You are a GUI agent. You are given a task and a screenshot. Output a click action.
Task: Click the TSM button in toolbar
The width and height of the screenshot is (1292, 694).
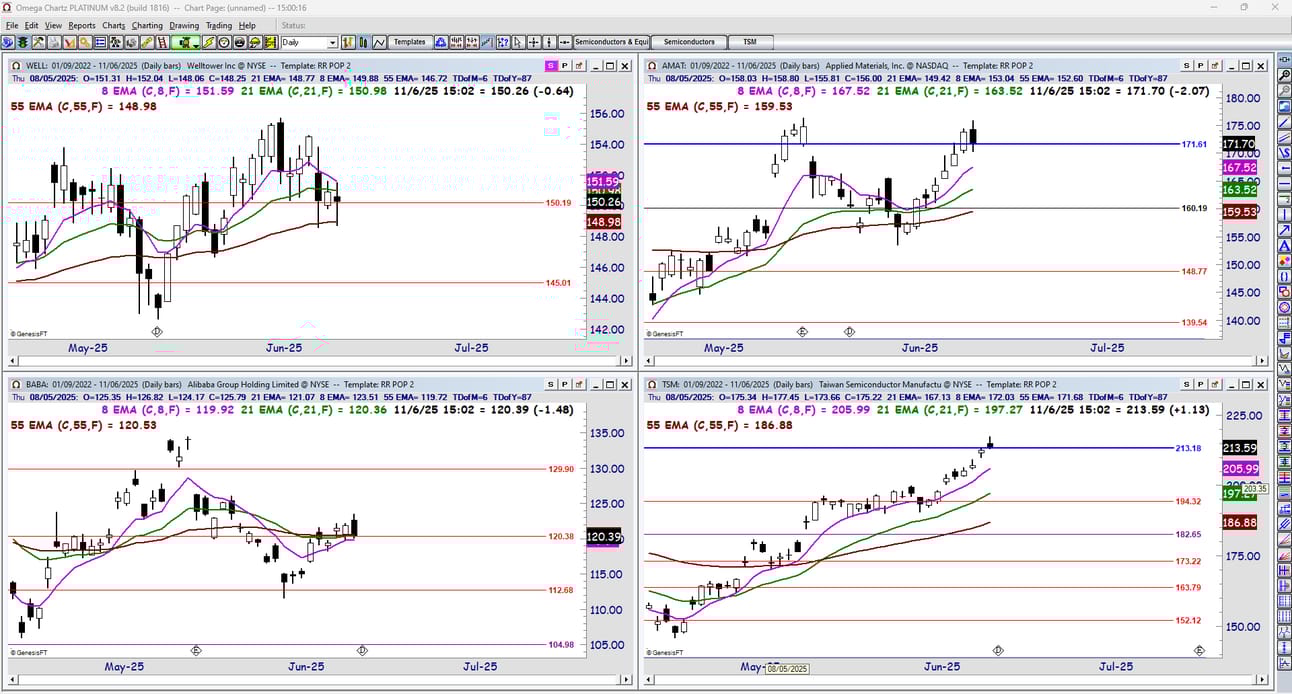750,43
